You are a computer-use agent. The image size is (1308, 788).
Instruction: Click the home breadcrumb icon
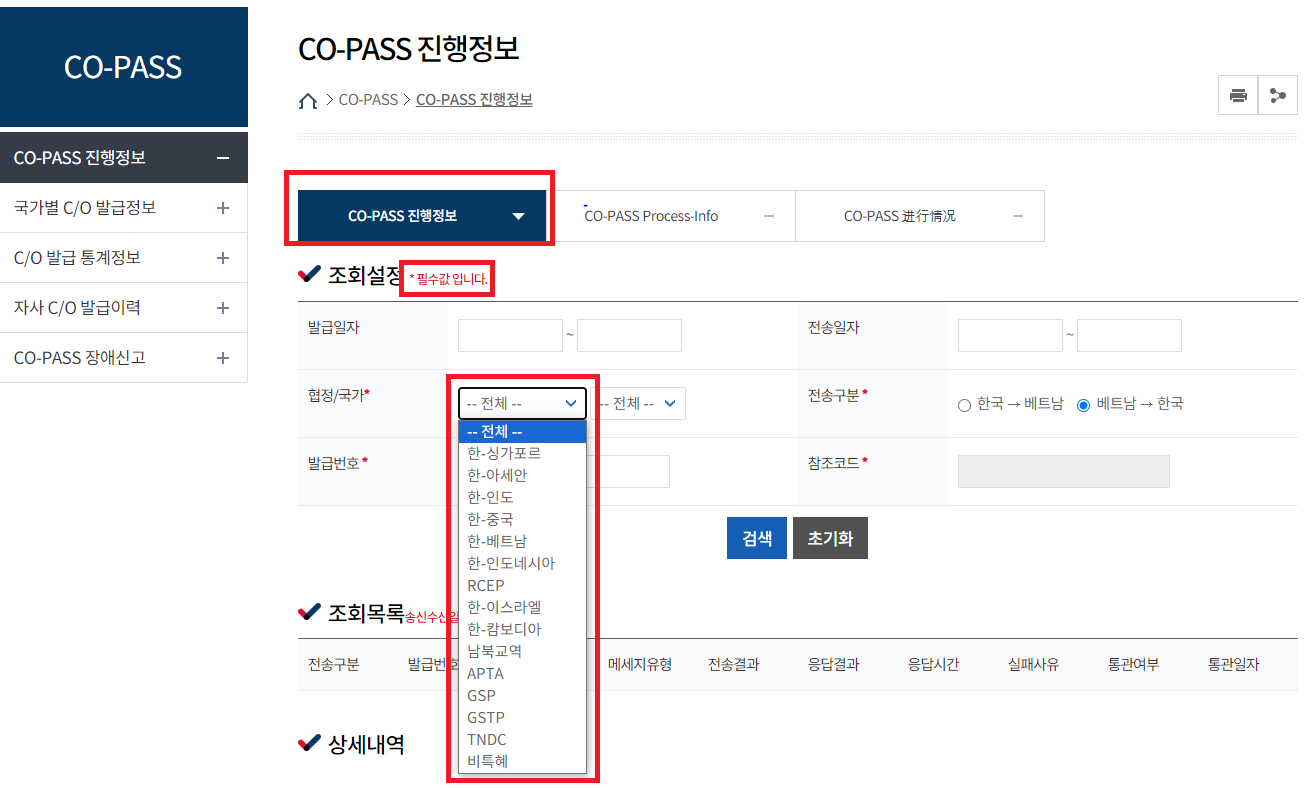click(308, 101)
